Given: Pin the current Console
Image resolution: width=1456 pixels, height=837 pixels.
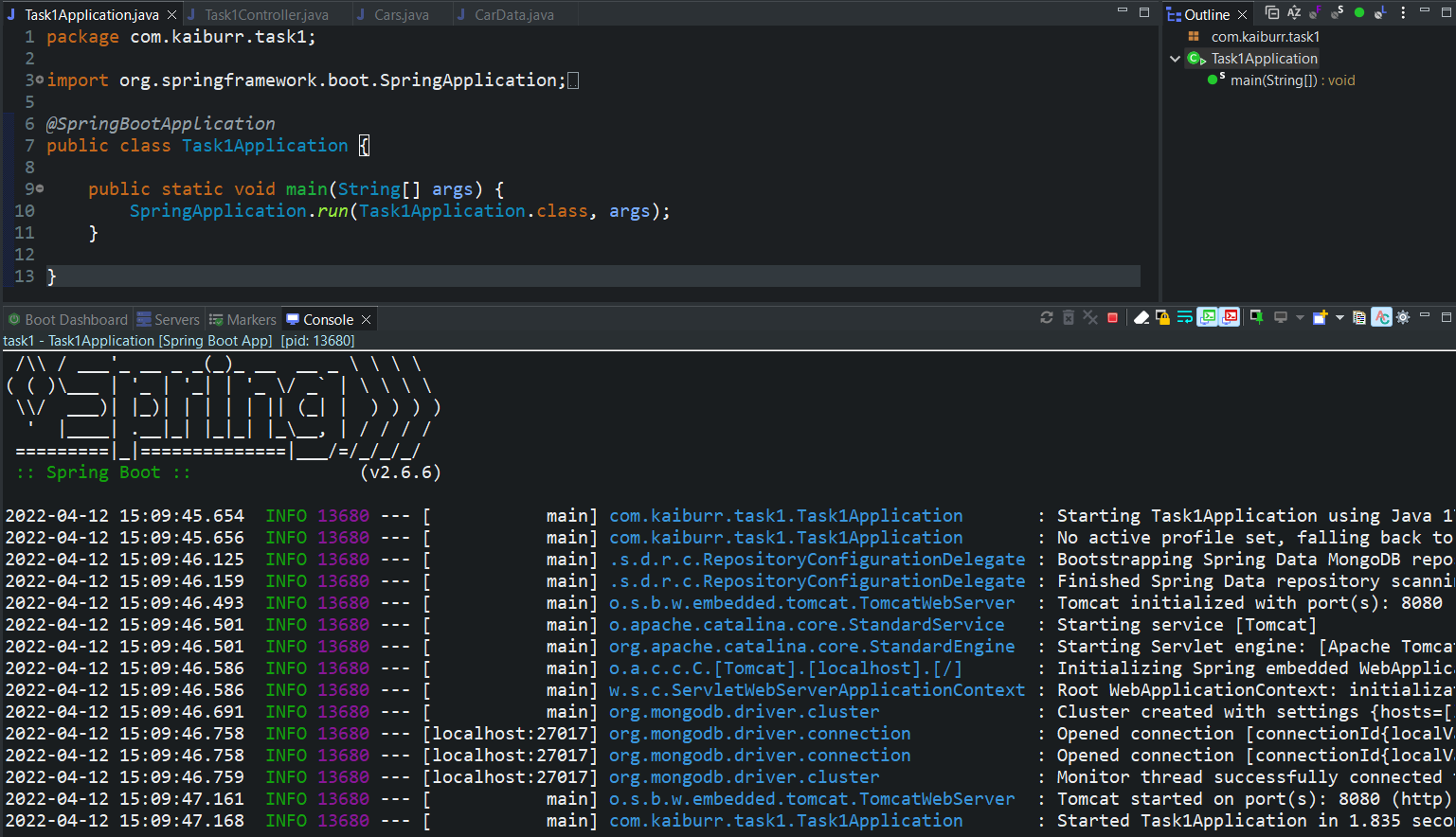Looking at the screenshot, I should coord(1257,319).
